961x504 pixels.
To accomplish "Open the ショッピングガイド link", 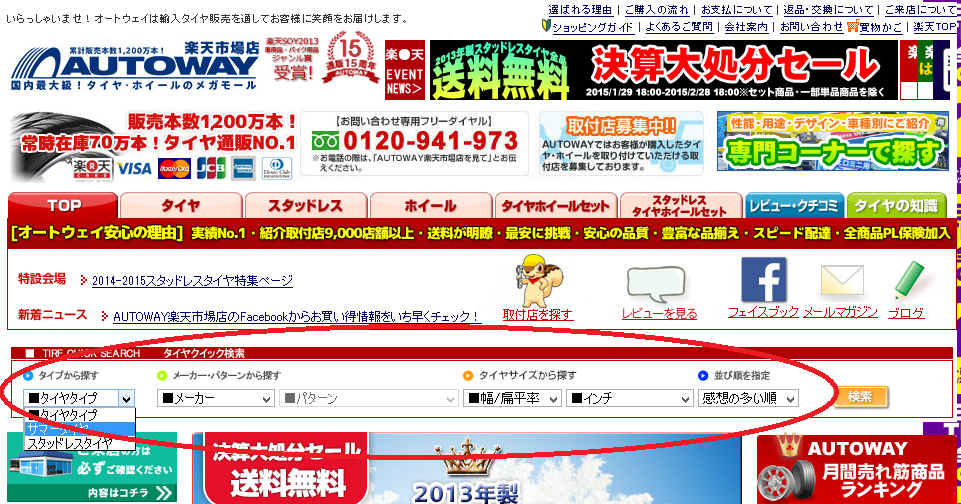I will 592,27.
